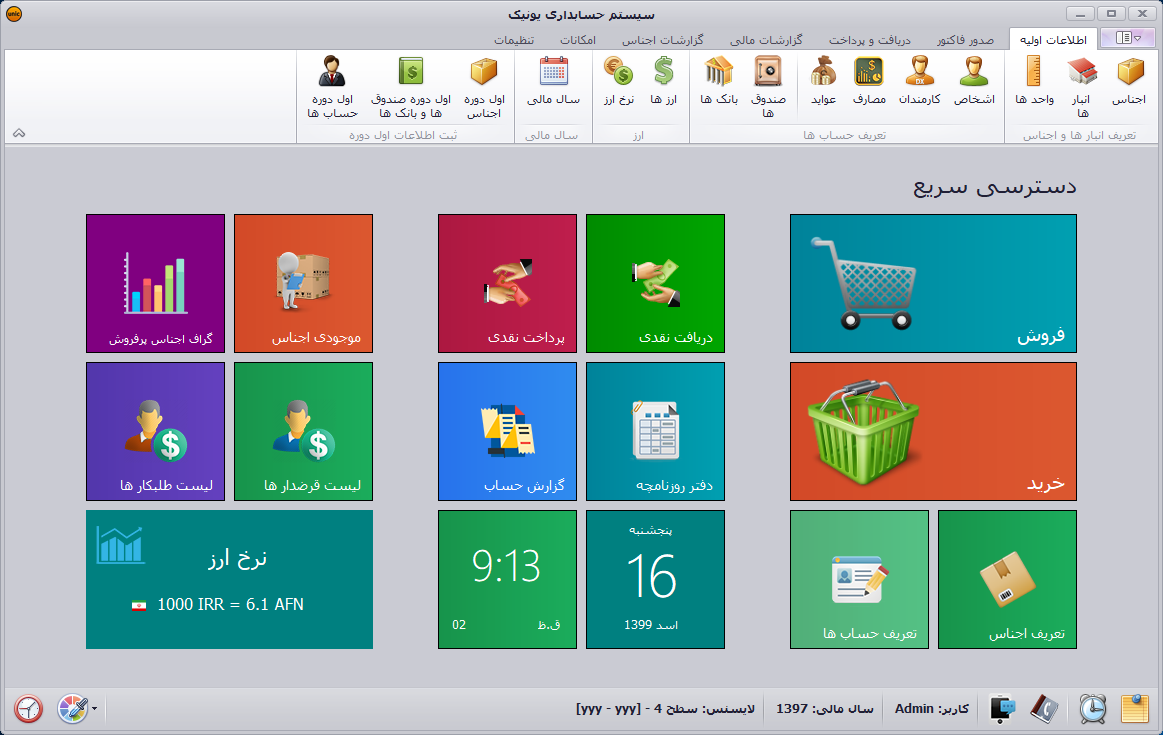This screenshot has height=735, width=1163.
Task: Pick a theme via the color palette icon
Action: [72, 709]
